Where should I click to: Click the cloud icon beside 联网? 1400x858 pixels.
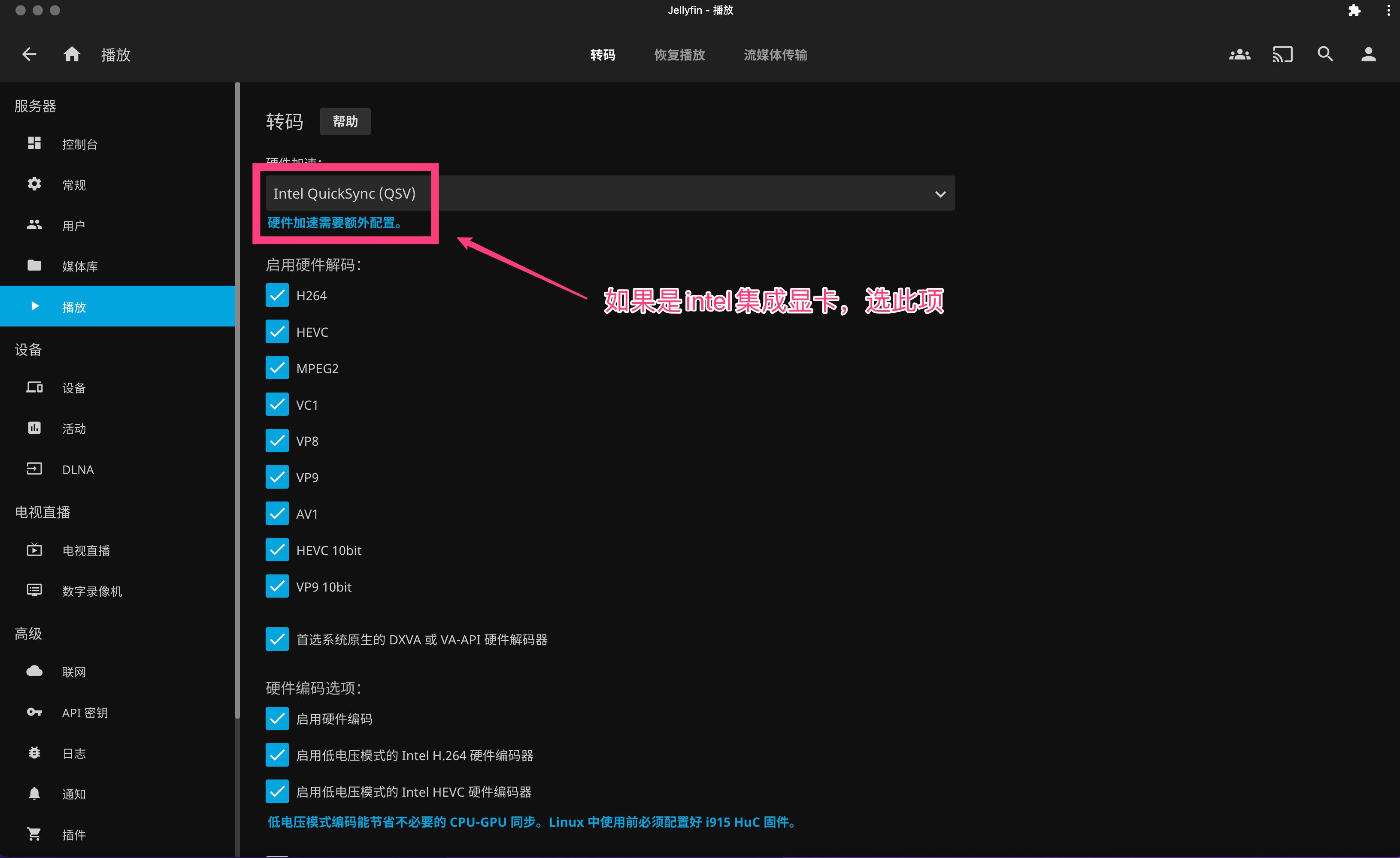pos(35,671)
